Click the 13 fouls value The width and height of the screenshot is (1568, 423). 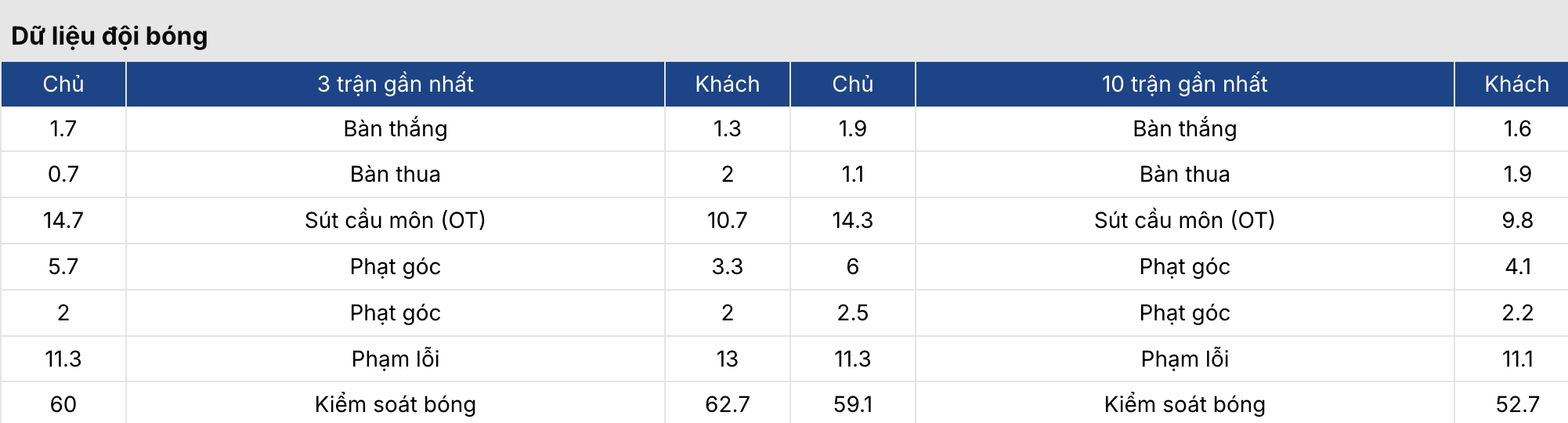pos(727,359)
